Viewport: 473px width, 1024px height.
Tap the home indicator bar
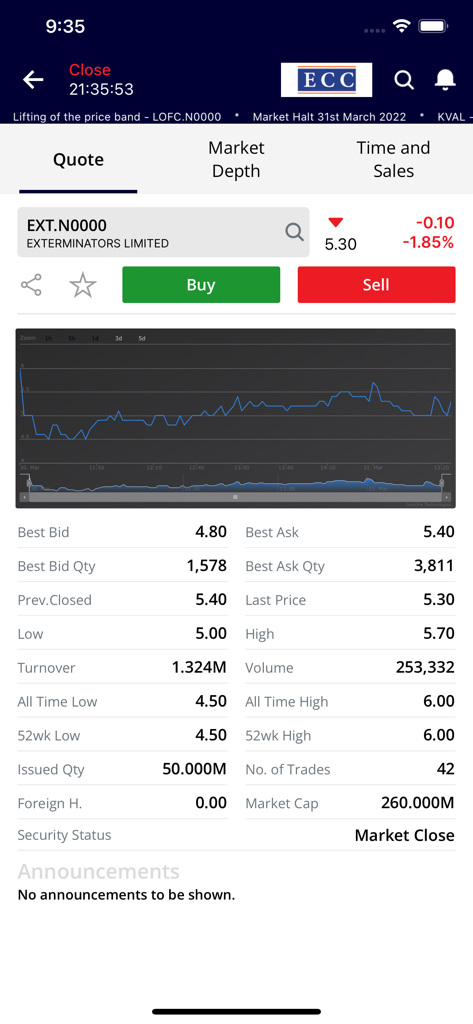point(236,1012)
